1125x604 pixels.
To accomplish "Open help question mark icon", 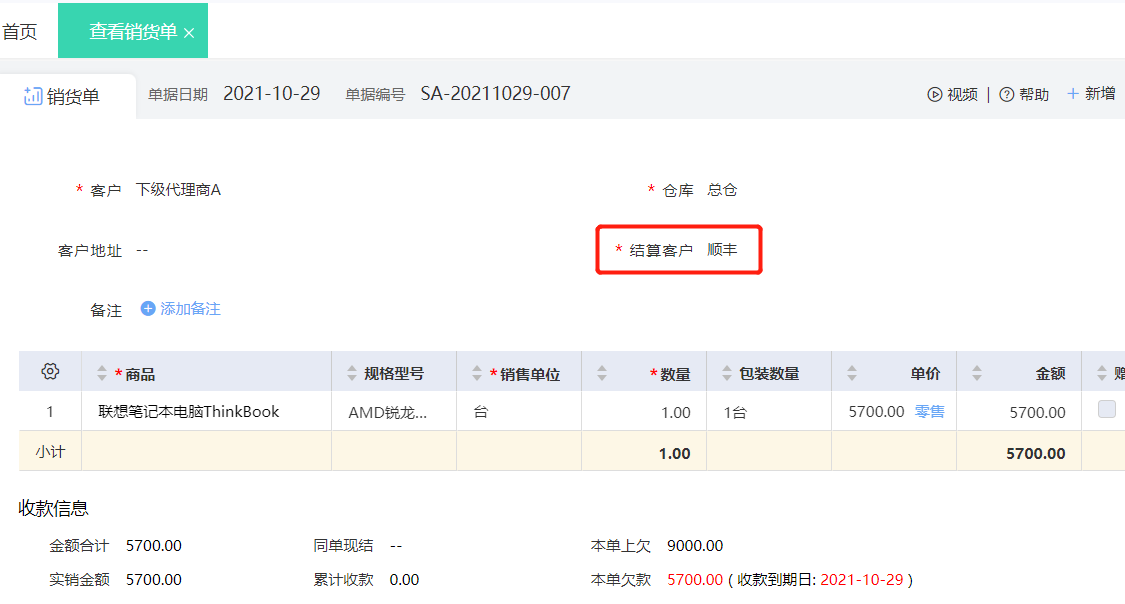I will pos(1007,95).
